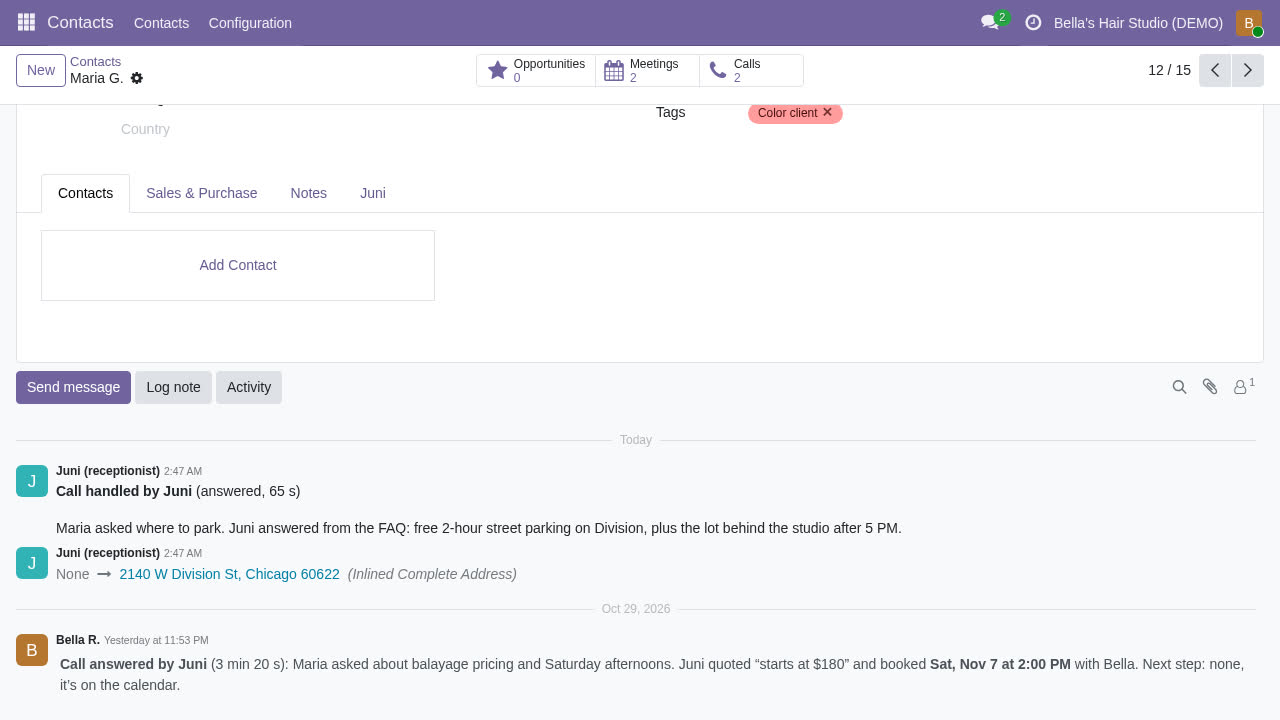Click Add Contact card

(238, 265)
